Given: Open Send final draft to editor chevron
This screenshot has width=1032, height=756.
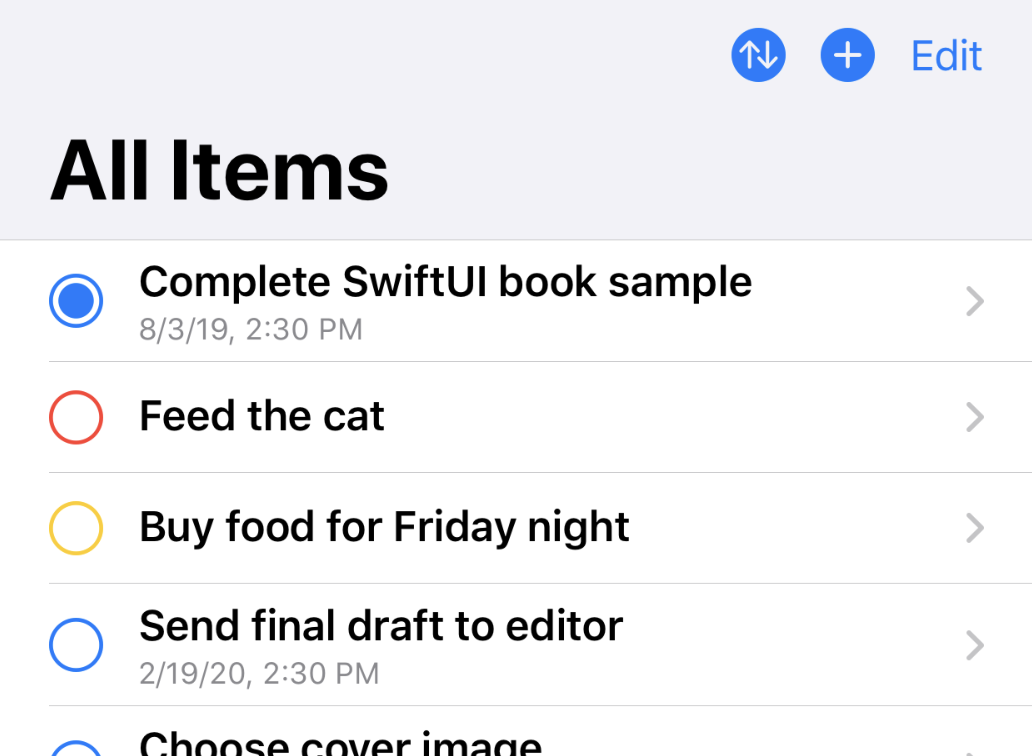Looking at the screenshot, I should click(x=975, y=646).
